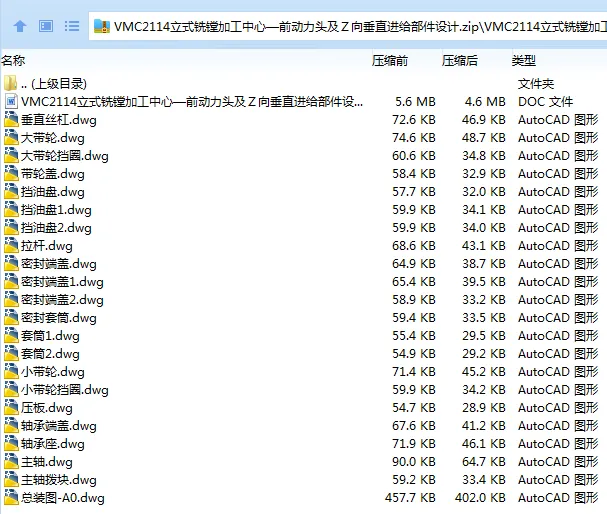
Task: Select file name 套筒1.dwg
Action: [x=50, y=336]
